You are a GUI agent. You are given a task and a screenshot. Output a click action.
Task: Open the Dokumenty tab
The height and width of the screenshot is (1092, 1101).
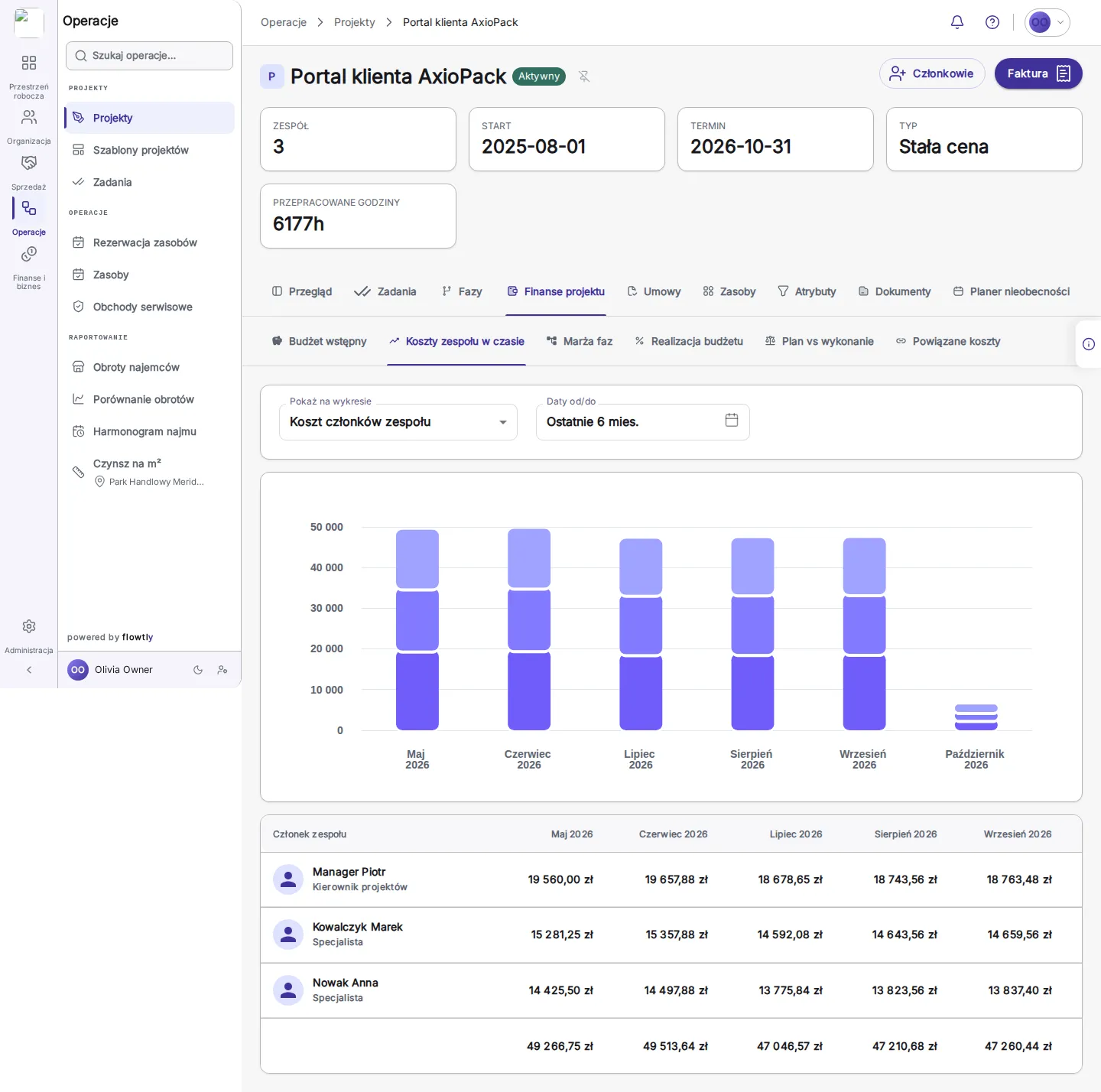[x=895, y=291]
